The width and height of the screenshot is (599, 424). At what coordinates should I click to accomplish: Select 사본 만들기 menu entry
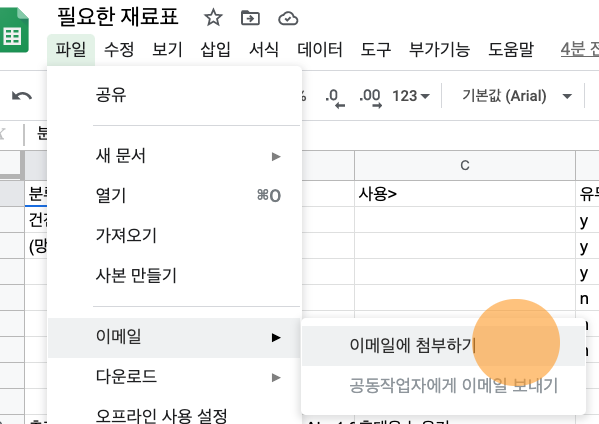click(175, 275)
